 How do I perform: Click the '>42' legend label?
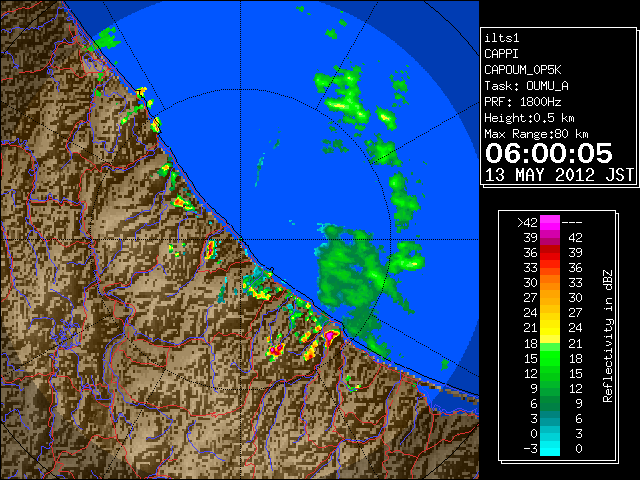tap(527, 223)
